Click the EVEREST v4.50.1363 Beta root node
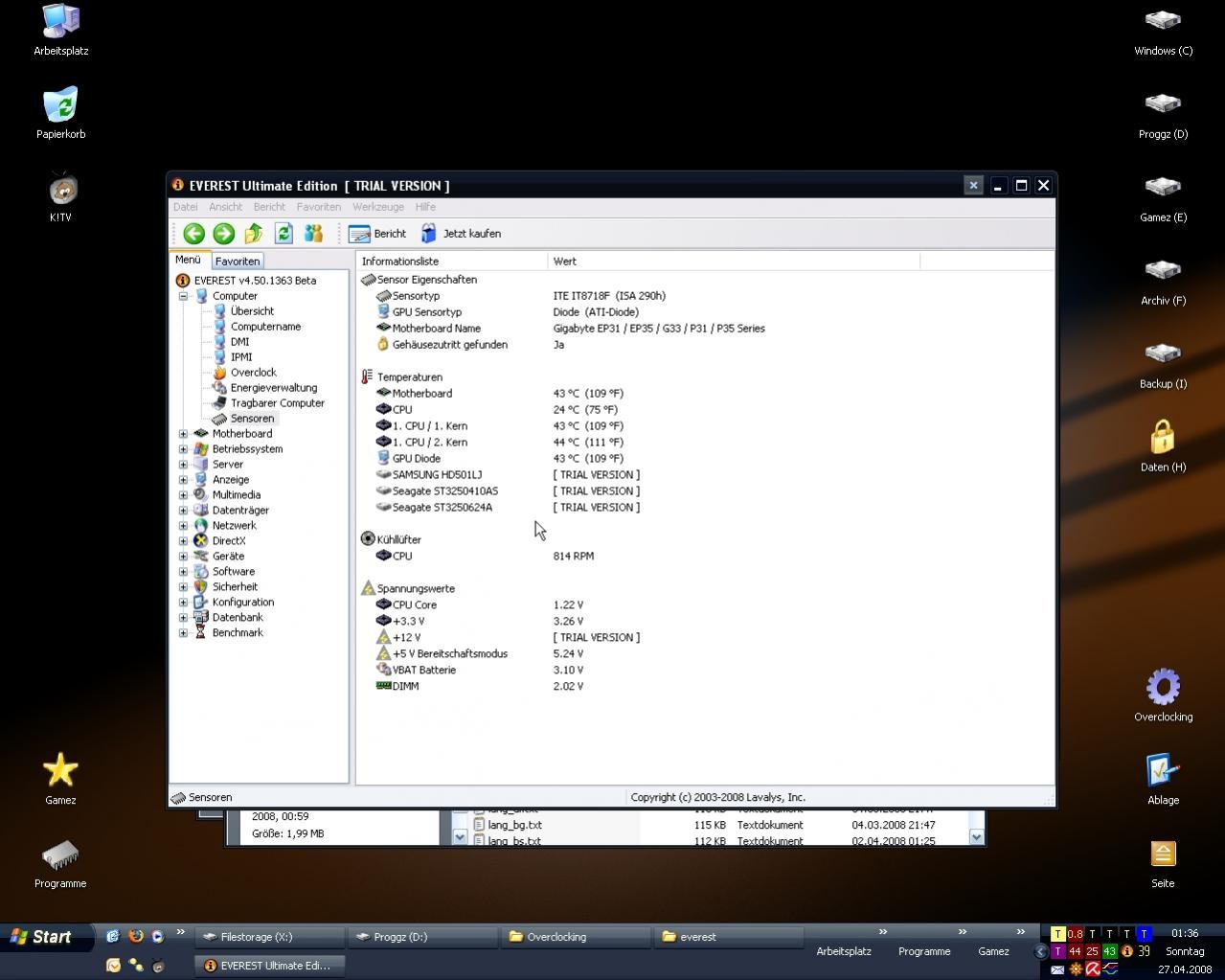Image resolution: width=1225 pixels, height=980 pixels. click(255, 281)
